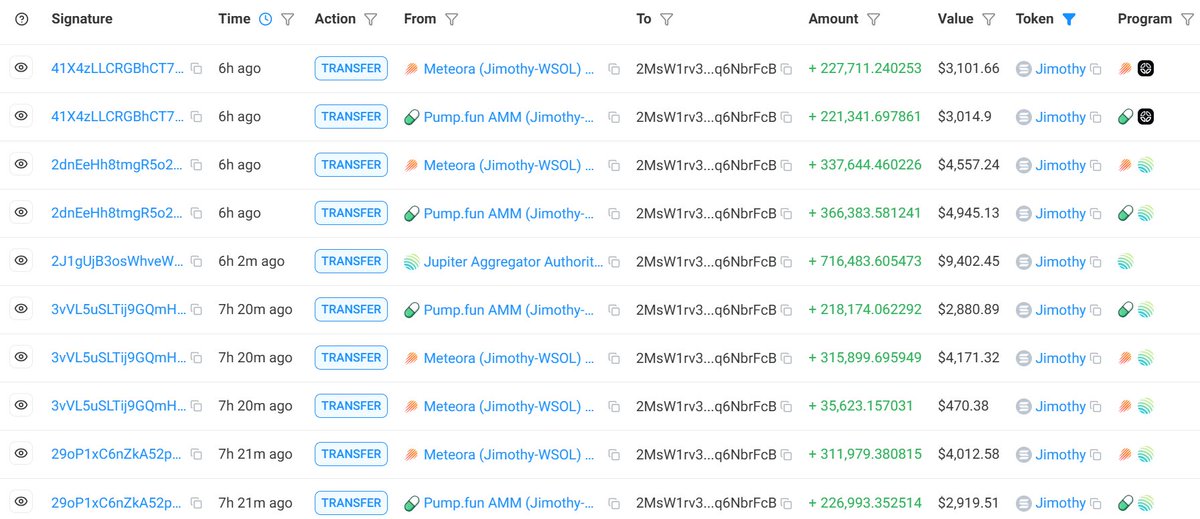
Task: Open the Value column filter
Action: click(x=989, y=19)
